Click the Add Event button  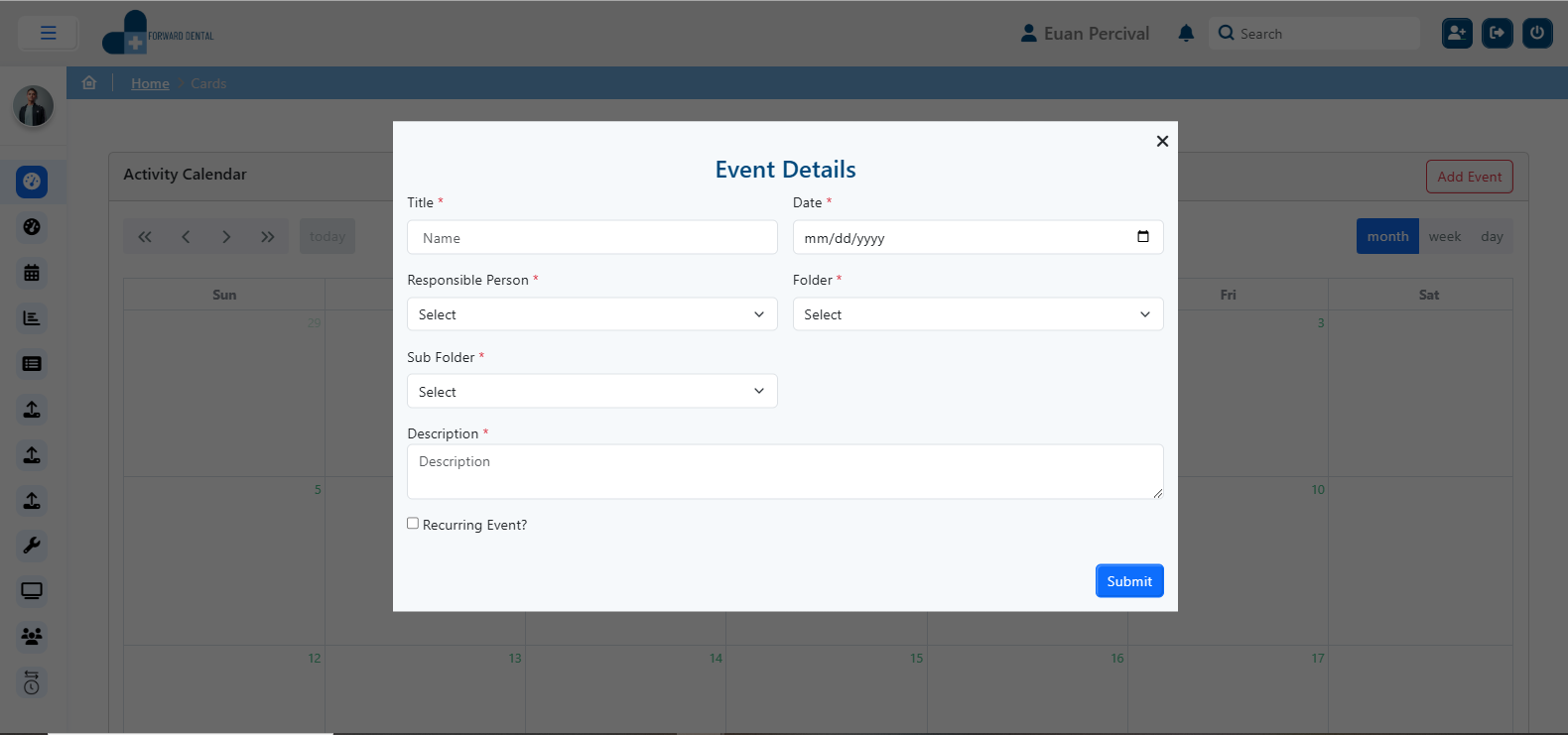click(1470, 177)
